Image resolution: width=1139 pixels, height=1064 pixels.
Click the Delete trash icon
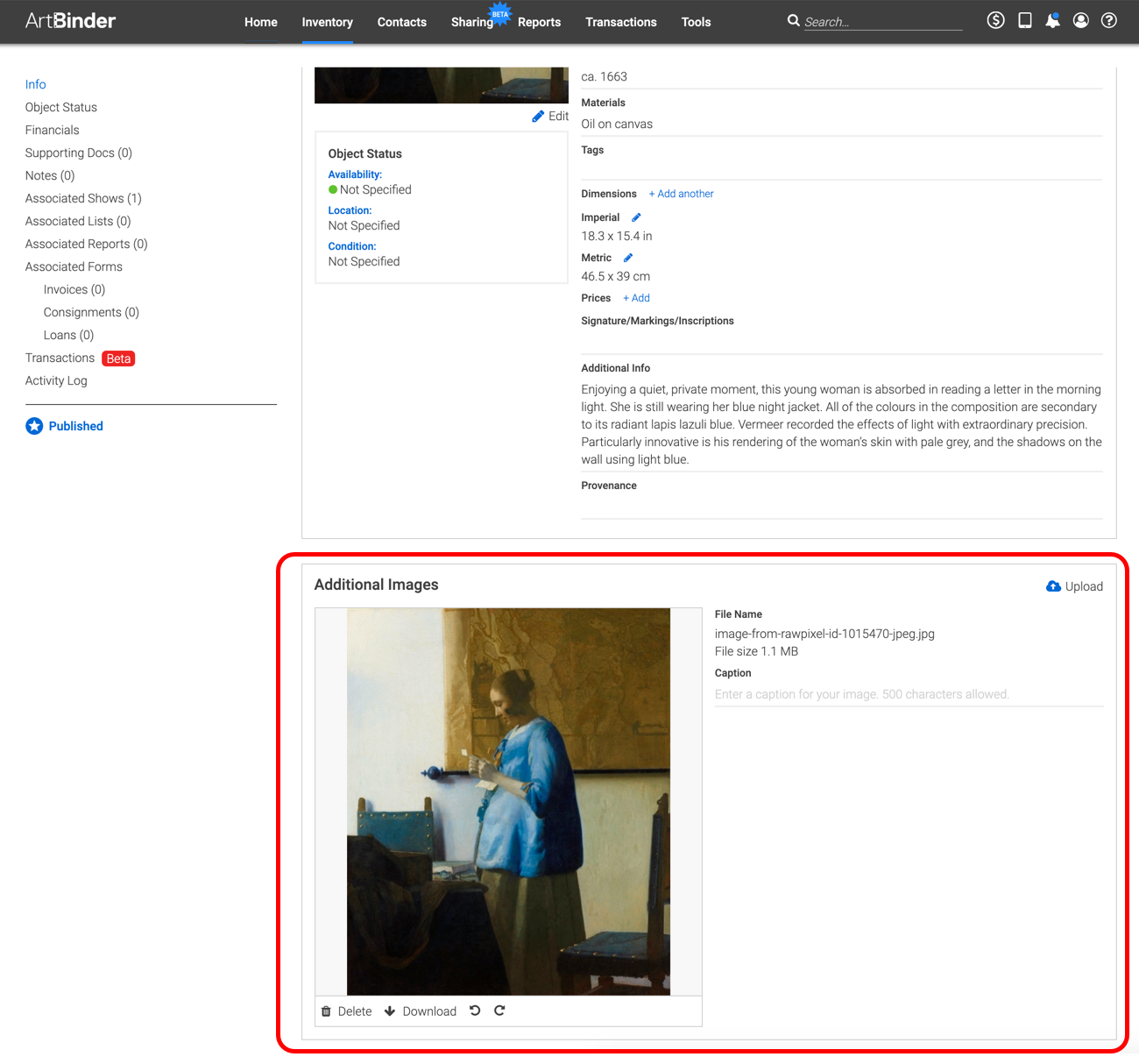pyautogui.click(x=326, y=1011)
